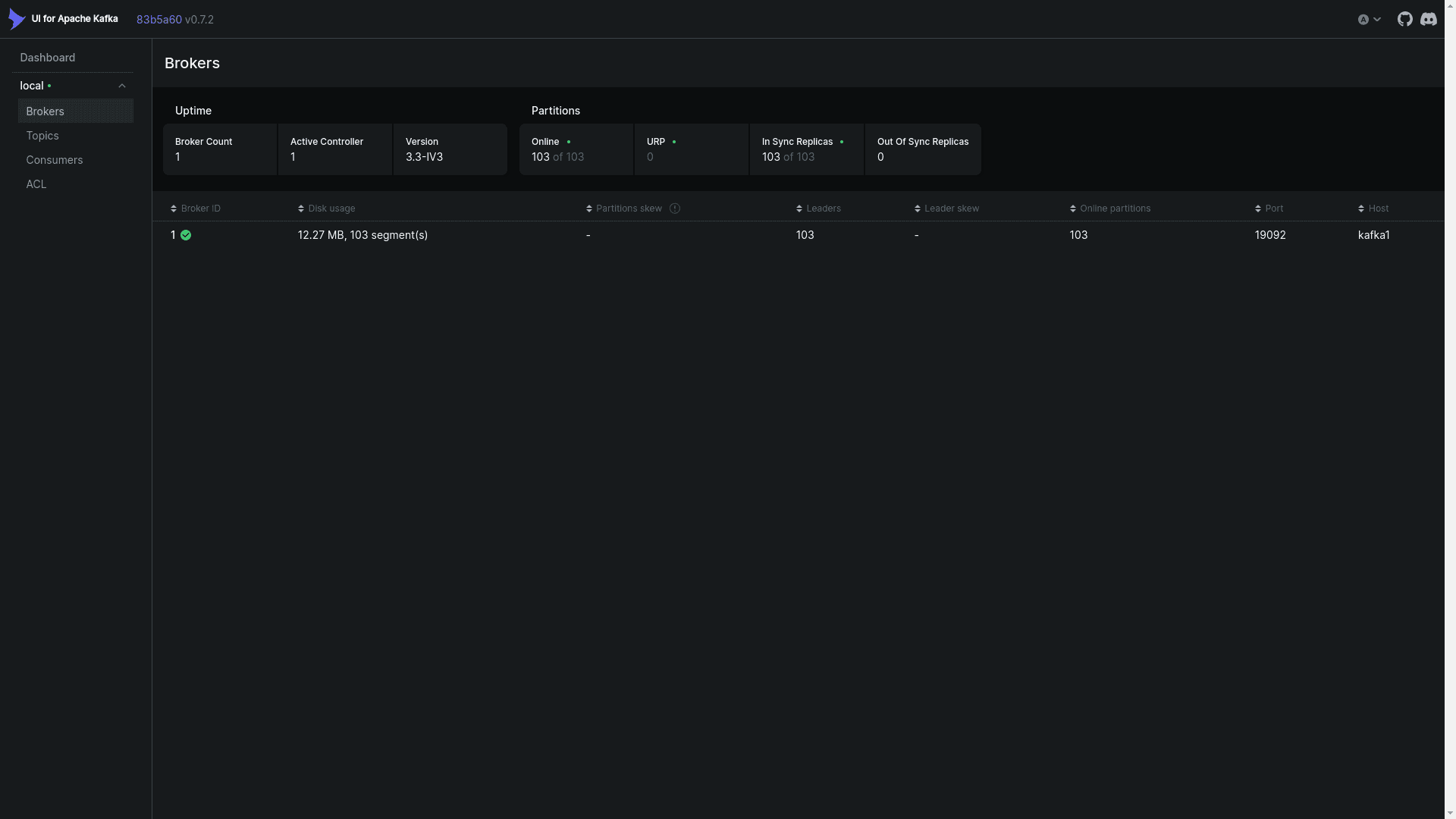The image size is (1456, 819).
Task: Click the info icon next to Partitions skew
Action: click(x=675, y=208)
